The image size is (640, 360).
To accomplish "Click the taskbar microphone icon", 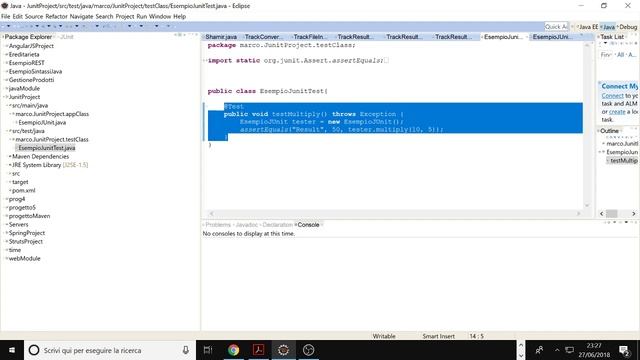I will [186, 350].
